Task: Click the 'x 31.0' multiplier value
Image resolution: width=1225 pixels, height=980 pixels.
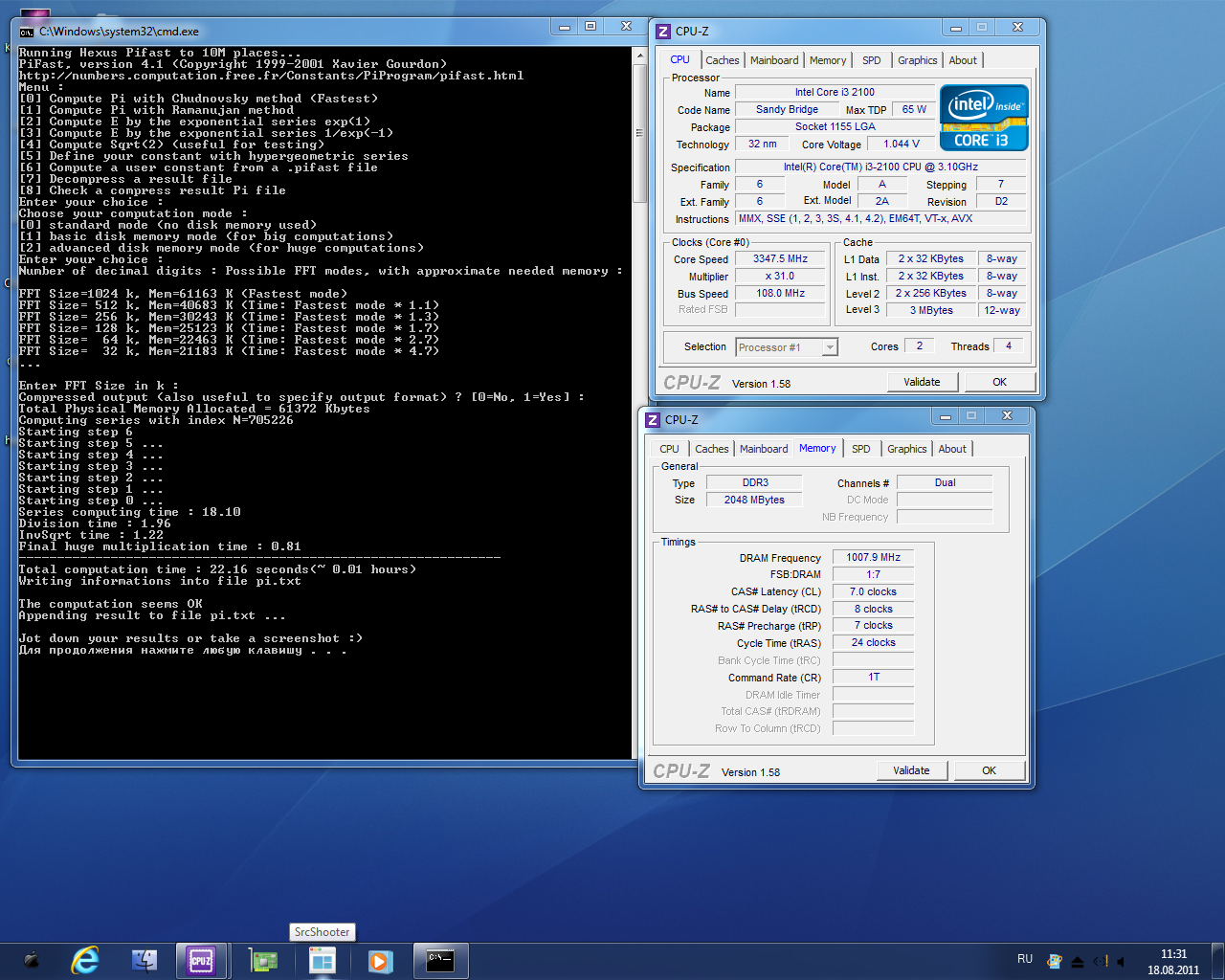Action: (780, 277)
